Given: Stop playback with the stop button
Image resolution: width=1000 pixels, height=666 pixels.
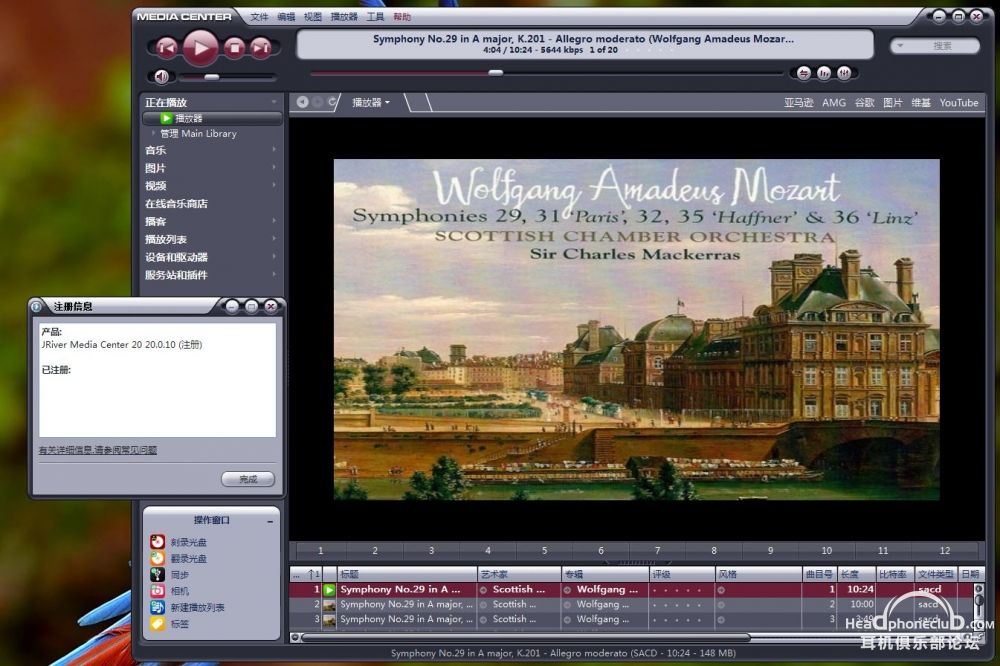Looking at the screenshot, I should pyautogui.click(x=235, y=47).
